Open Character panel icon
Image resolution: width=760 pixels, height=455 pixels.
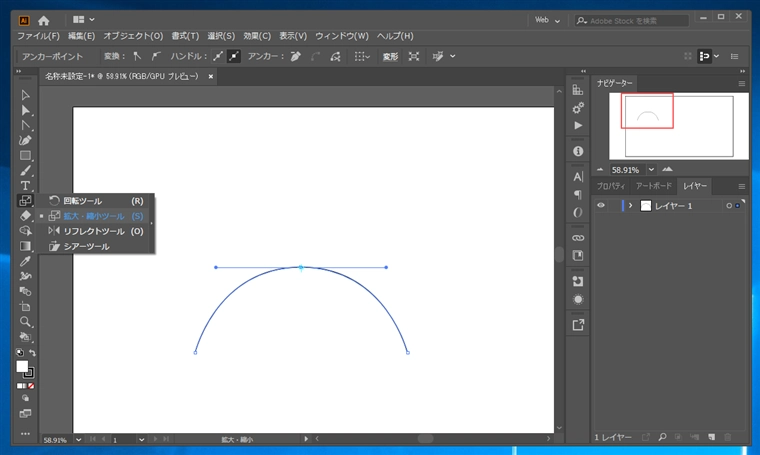[x=578, y=177]
